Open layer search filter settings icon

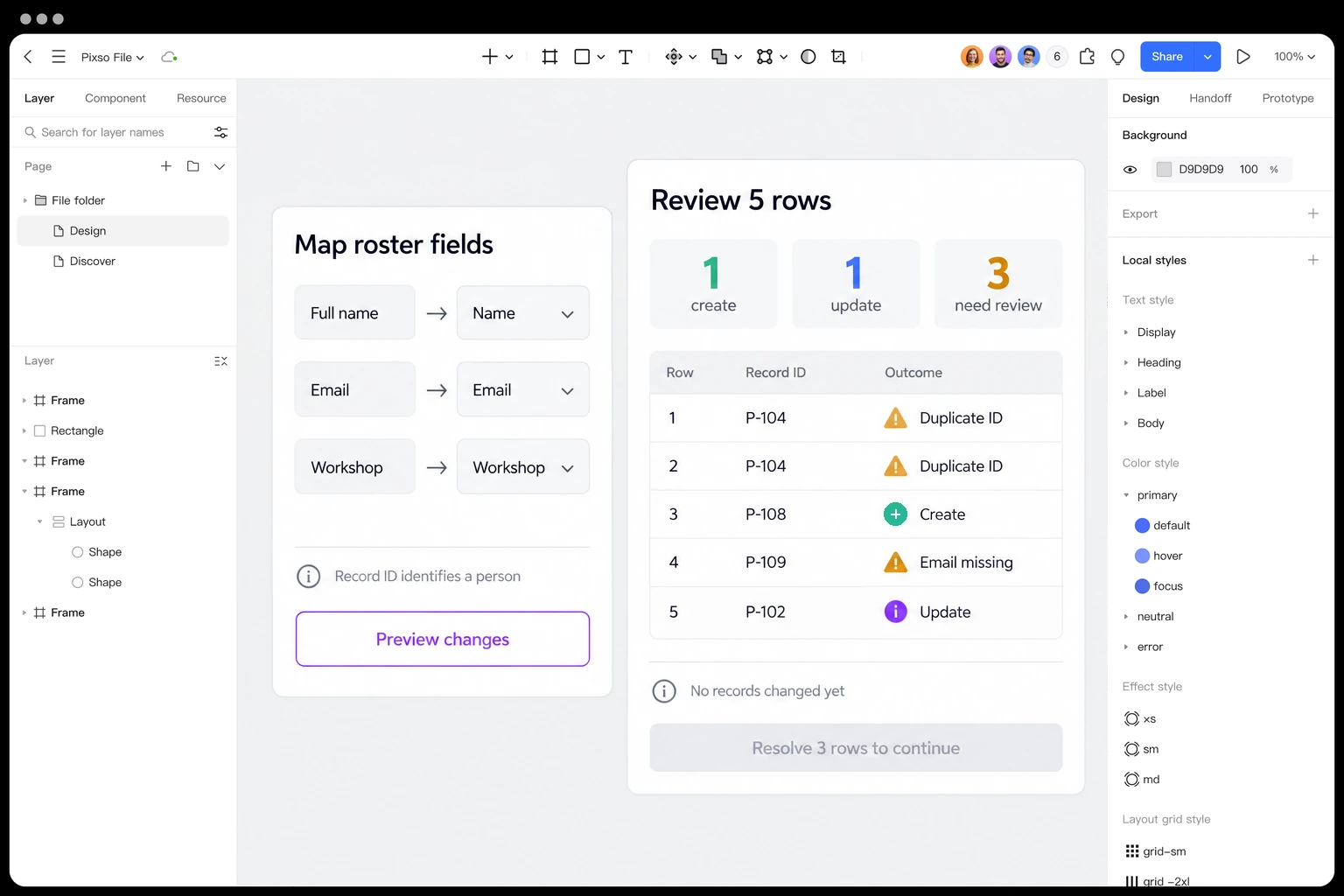[220, 132]
